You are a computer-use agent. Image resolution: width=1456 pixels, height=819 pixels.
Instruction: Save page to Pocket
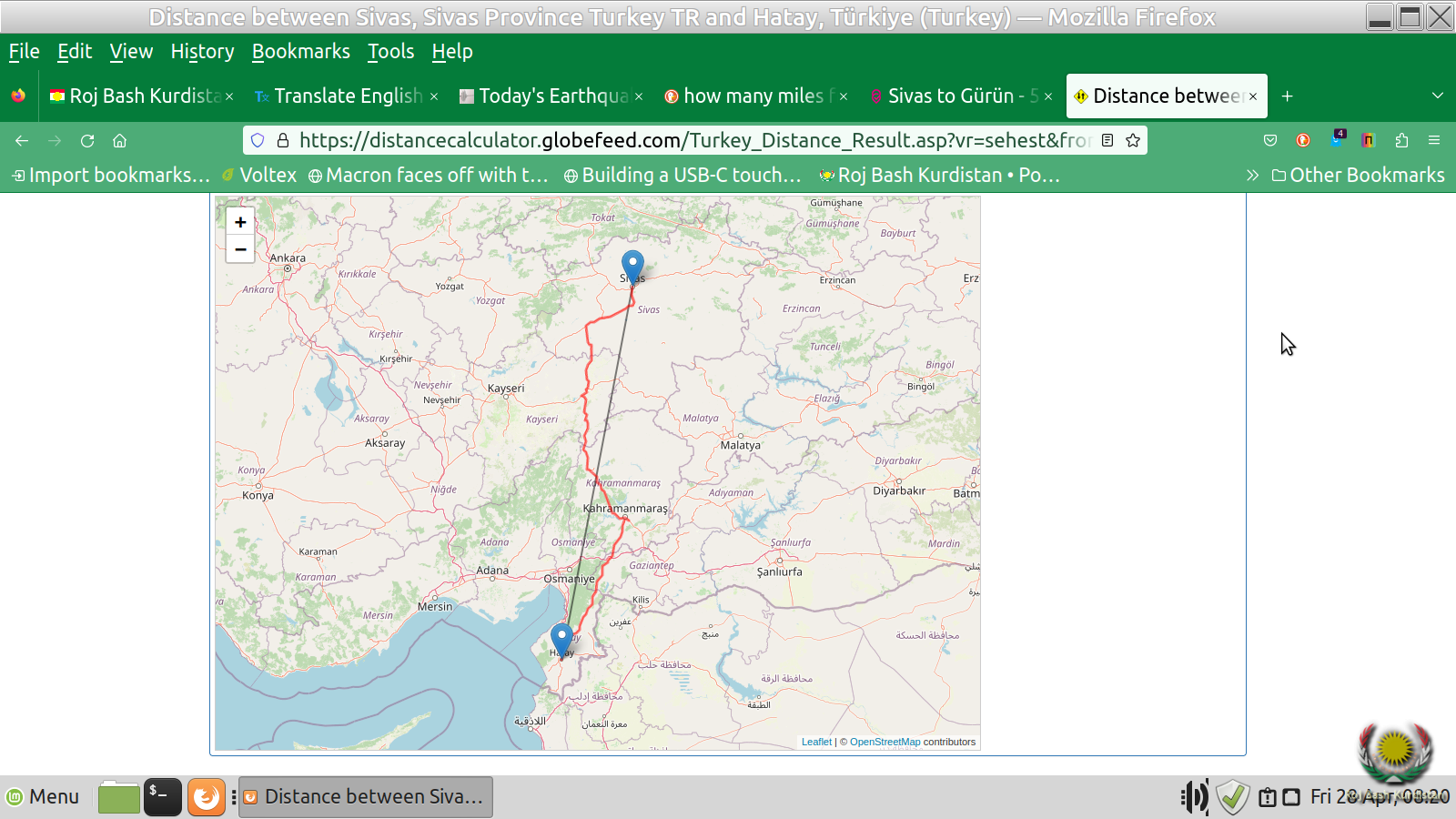coord(1270,140)
